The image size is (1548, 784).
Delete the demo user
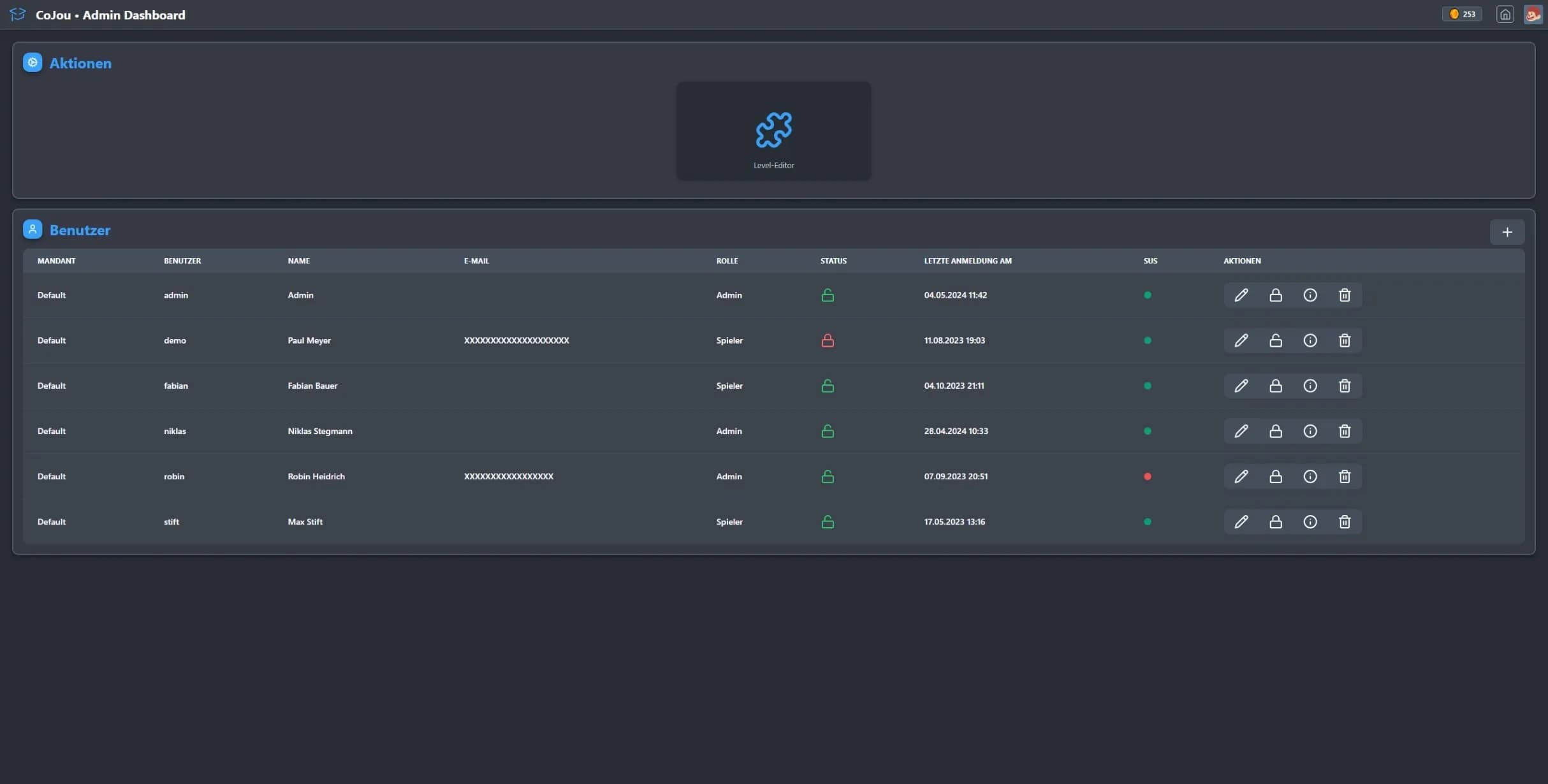click(x=1344, y=340)
